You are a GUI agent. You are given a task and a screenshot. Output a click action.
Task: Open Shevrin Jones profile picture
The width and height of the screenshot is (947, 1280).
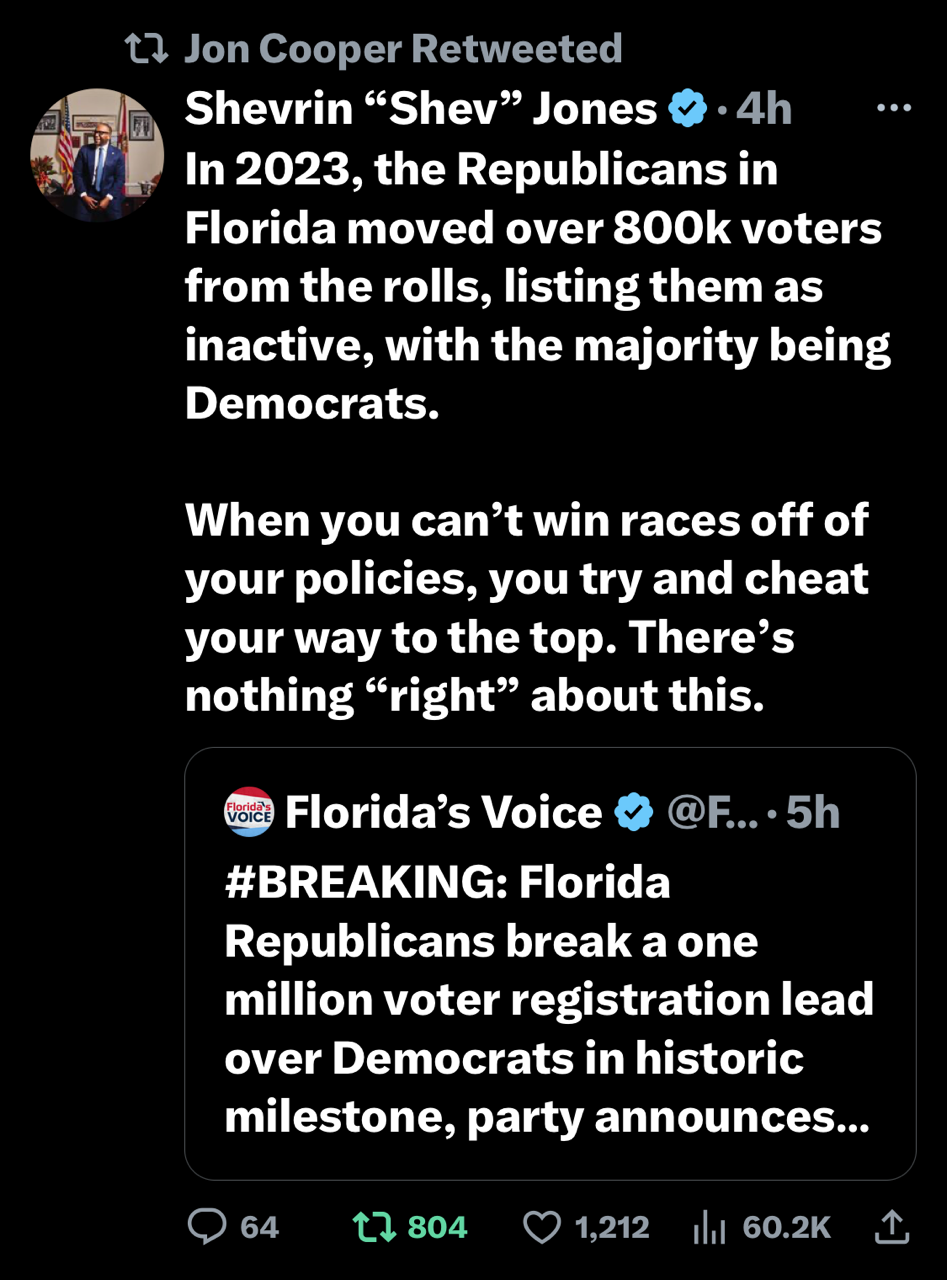click(97, 155)
